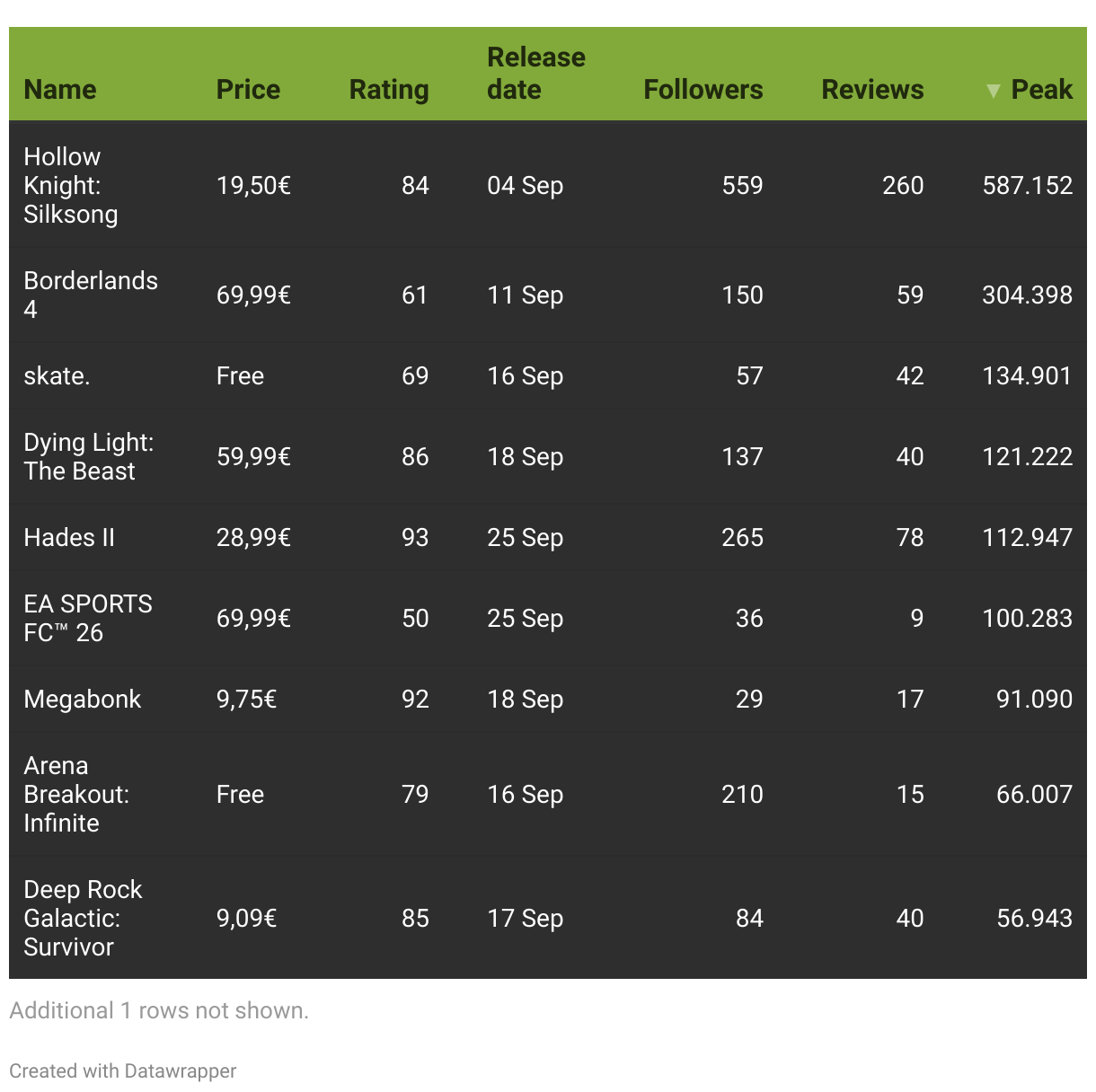This screenshot has height=1092, width=1096.
Task: Click Arena Breakout: Infinite name cell
Action: tap(76, 794)
